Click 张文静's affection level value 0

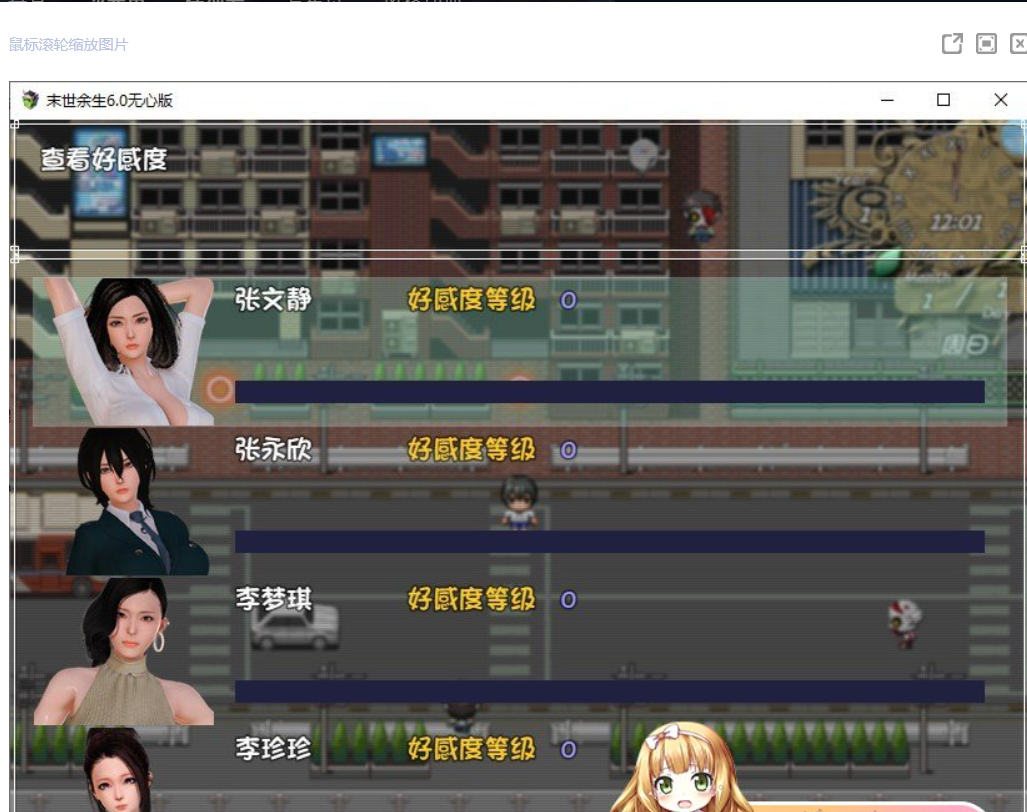[x=568, y=300]
